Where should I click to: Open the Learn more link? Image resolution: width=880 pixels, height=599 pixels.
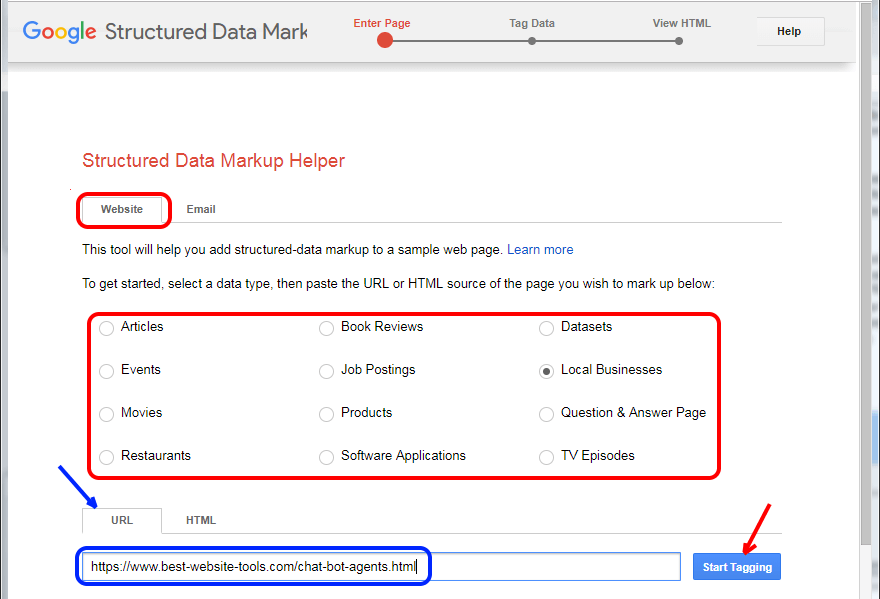click(x=540, y=249)
